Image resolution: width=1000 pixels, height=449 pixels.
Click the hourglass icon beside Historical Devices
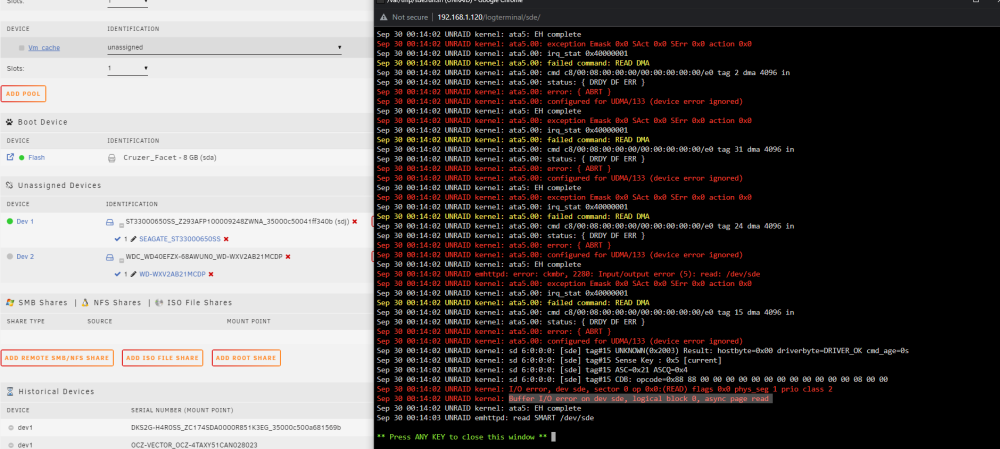click(10, 392)
